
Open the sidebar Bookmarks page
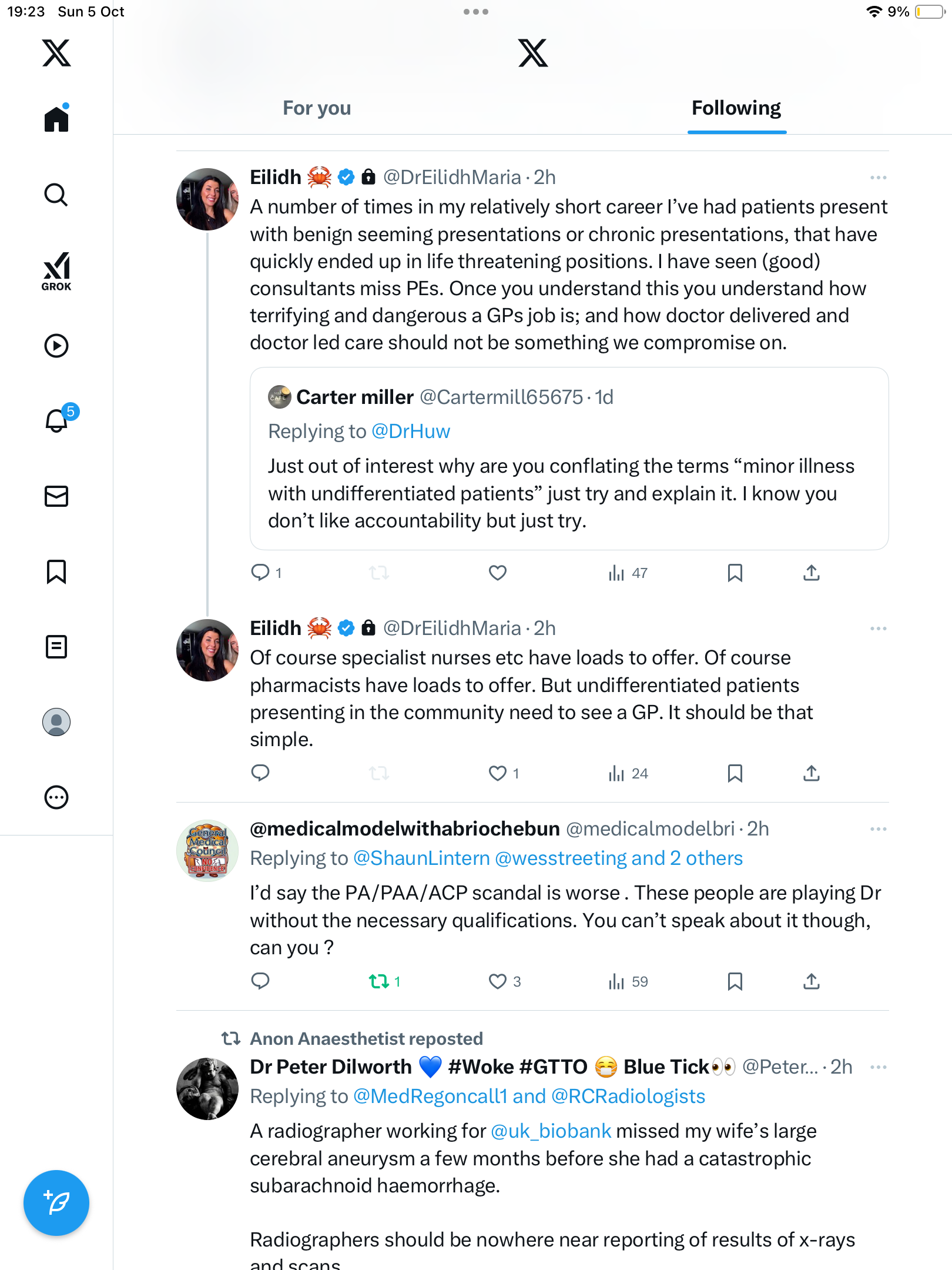point(56,571)
